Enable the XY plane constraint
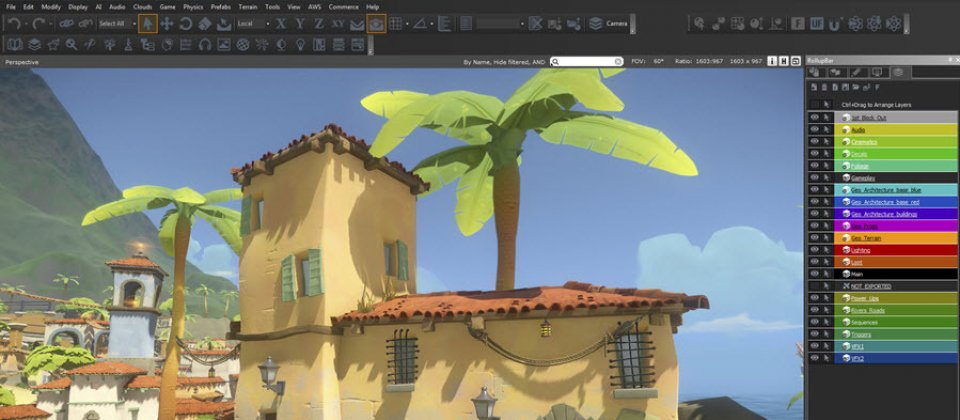Image resolution: width=960 pixels, height=420 pixels. click(339, 23)
